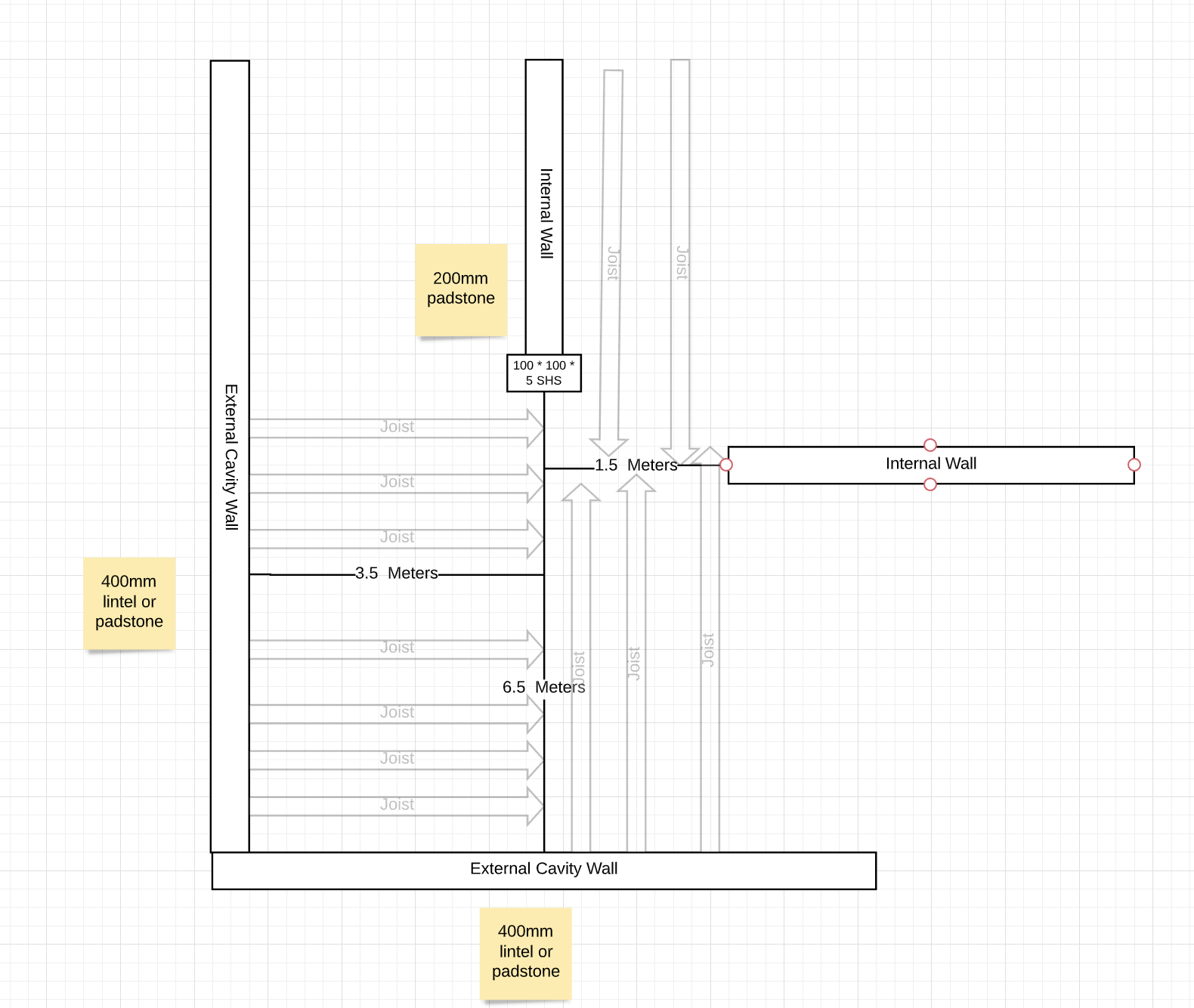Click the 1.5 Meters dimension label
Screen dimensions: 1194x1008
click(x=636, y=465)
